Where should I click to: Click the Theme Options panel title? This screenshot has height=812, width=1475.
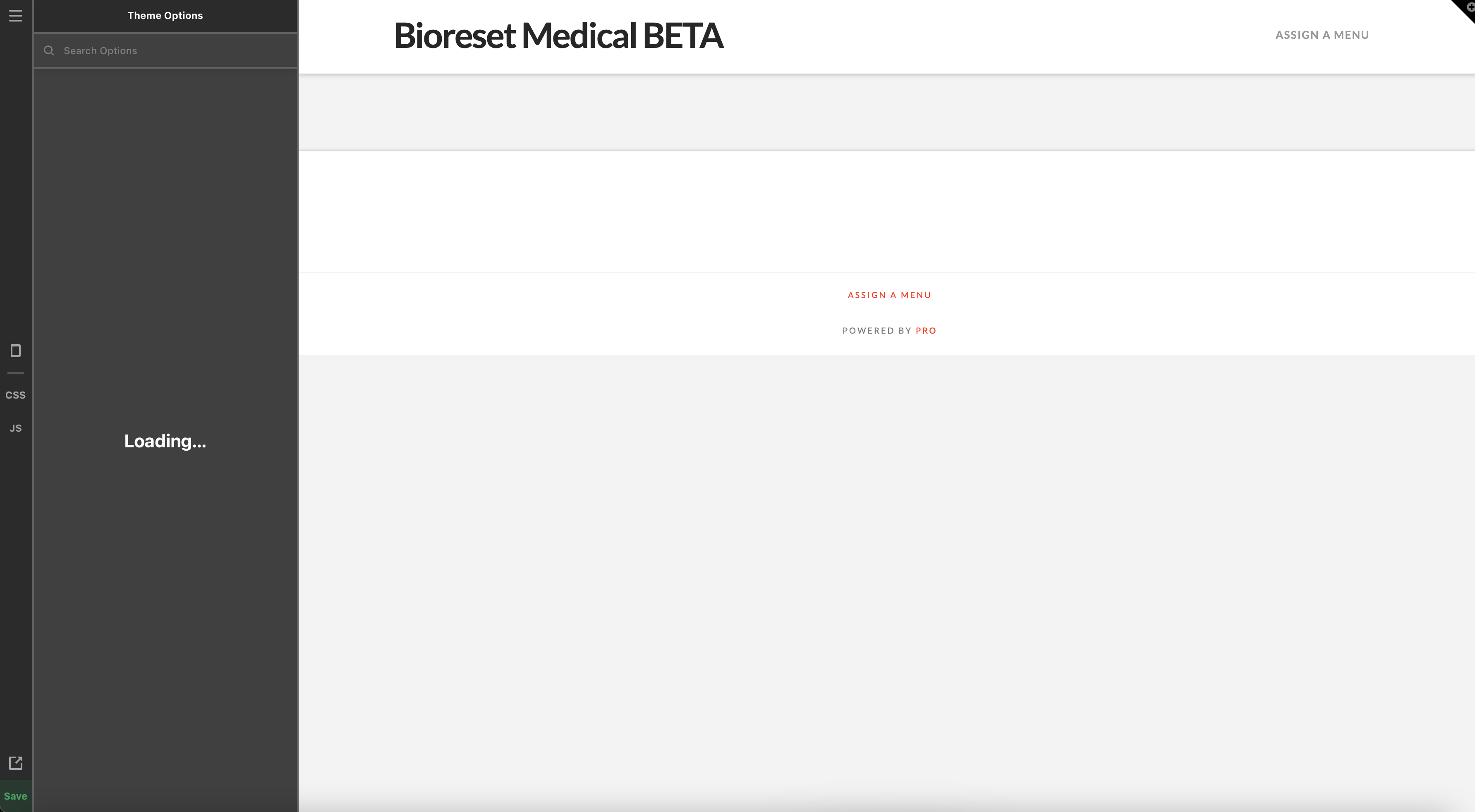pos(165,15)
